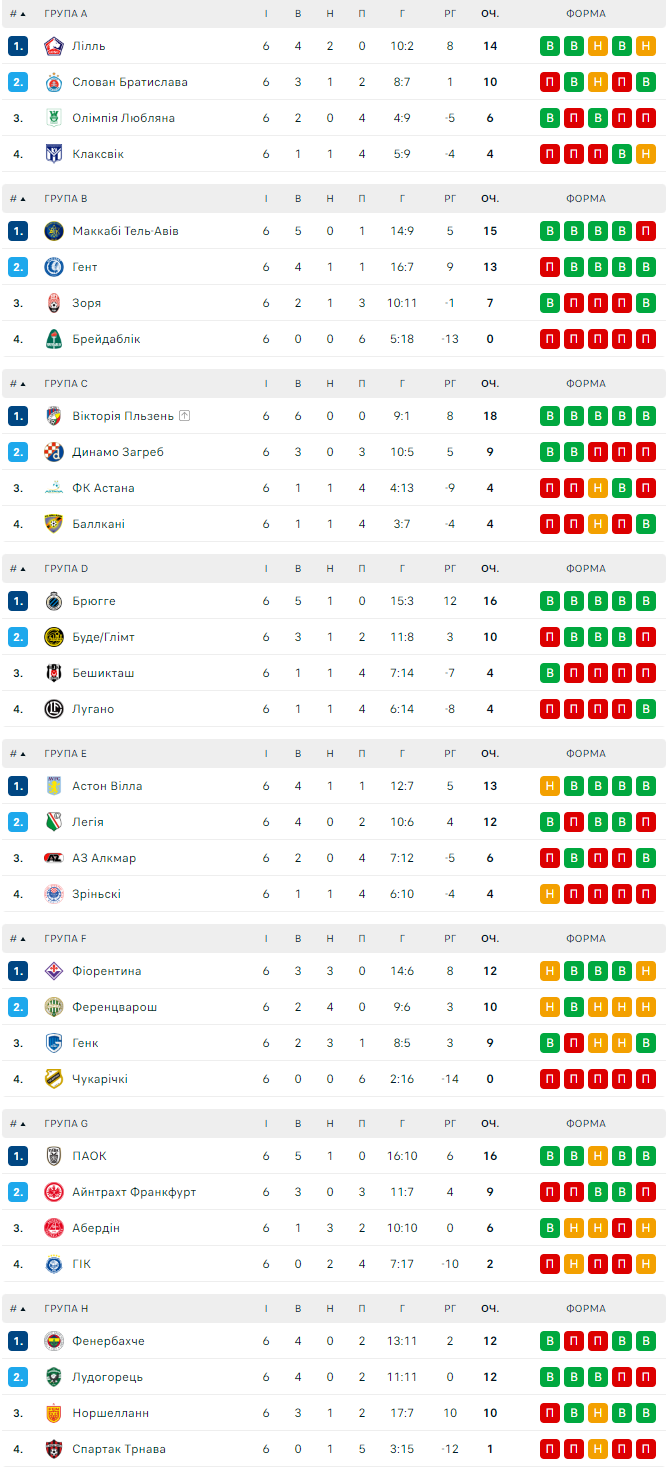Click Астон Вілла's first orange Н form badge
This screenshot has height=1468, width=667.
pos(550,786)
